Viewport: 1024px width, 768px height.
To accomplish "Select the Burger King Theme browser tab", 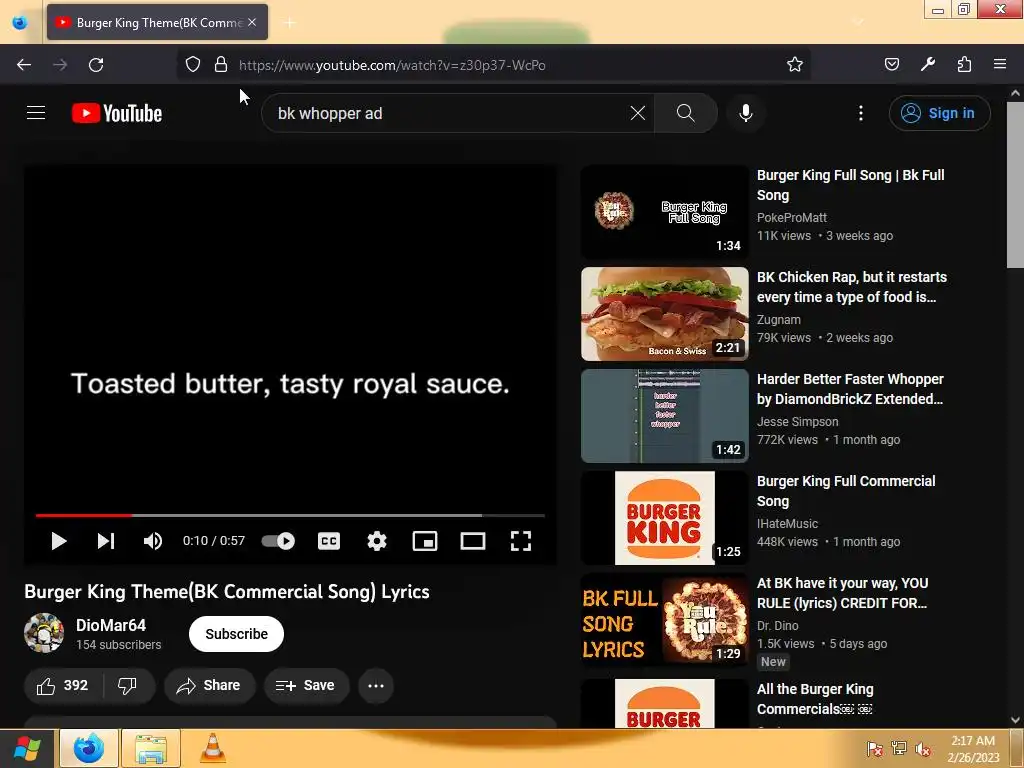I will [x=157, y=22].
